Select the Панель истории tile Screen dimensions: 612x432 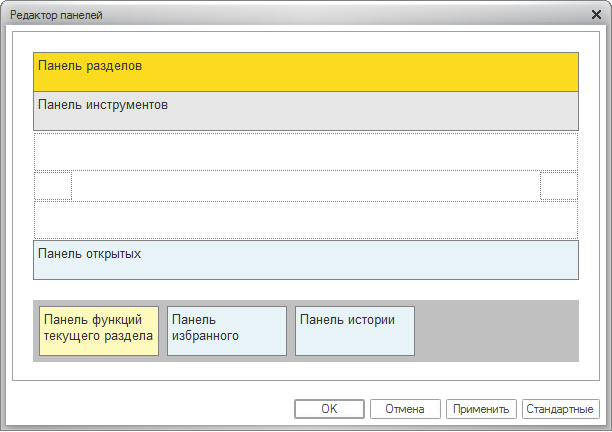click(x=355, y=330)
